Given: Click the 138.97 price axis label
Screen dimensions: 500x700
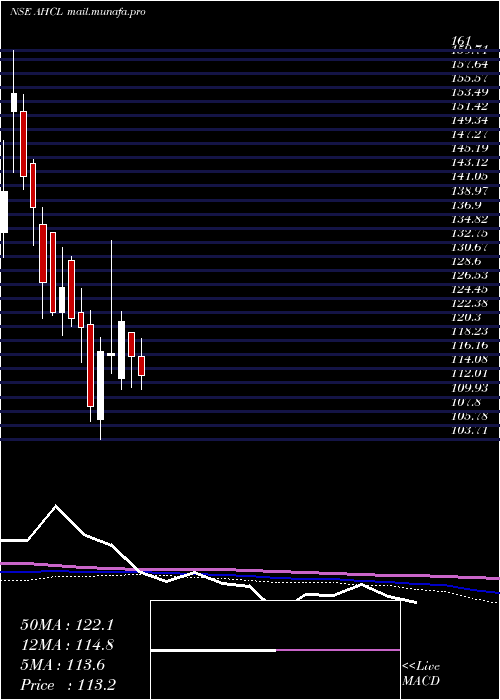Looking at the screenshot, I should tap(469, 190).
